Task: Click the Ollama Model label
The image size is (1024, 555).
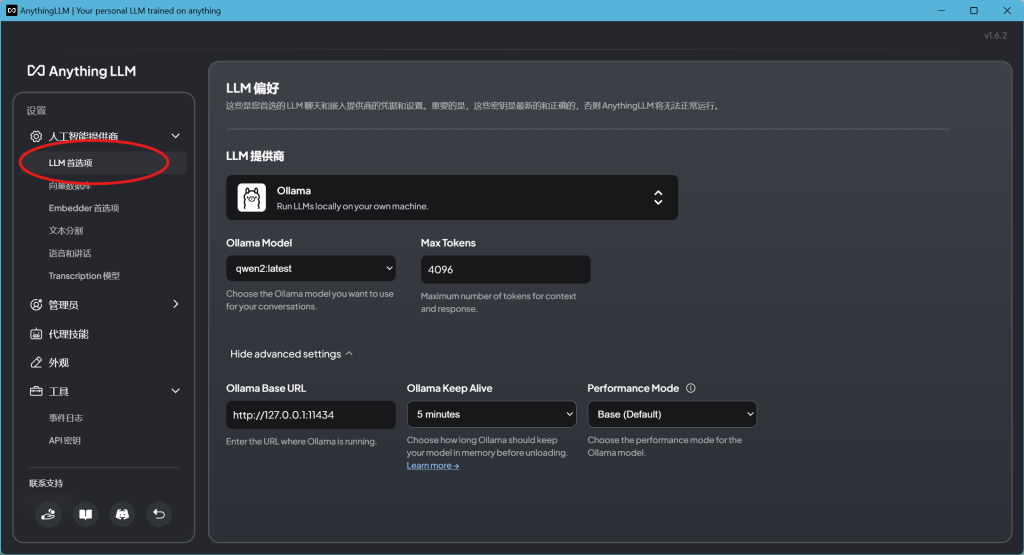Action: point(259,243)
